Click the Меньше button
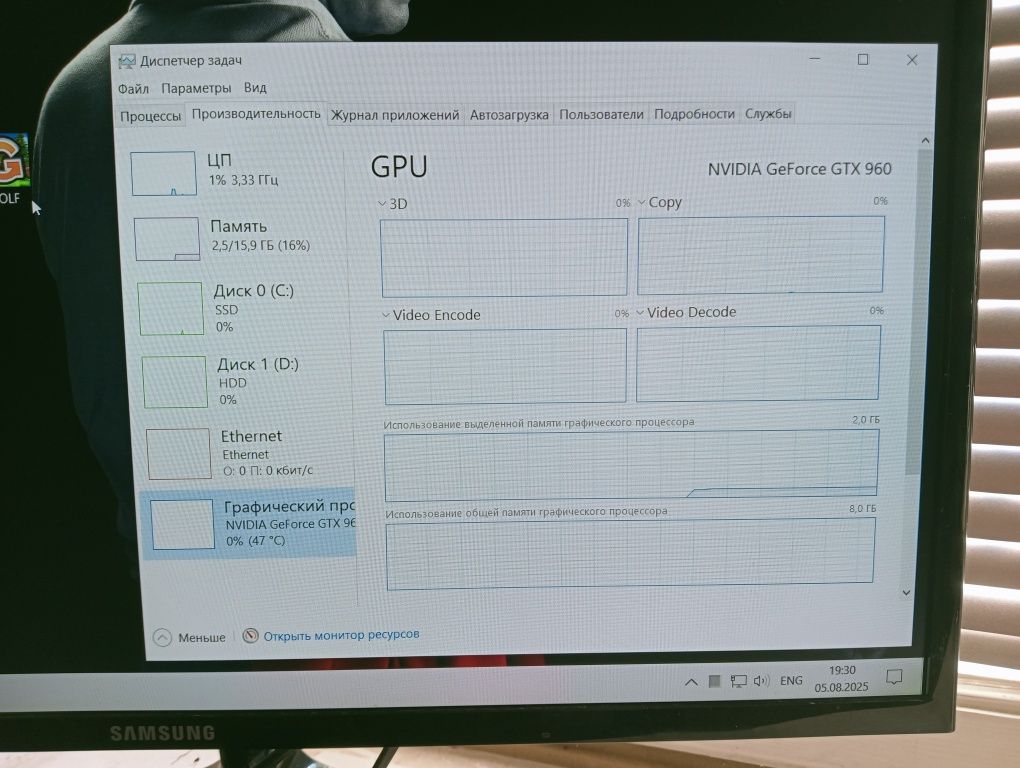The image size is (1020, 768). click(x=190, y=637)
